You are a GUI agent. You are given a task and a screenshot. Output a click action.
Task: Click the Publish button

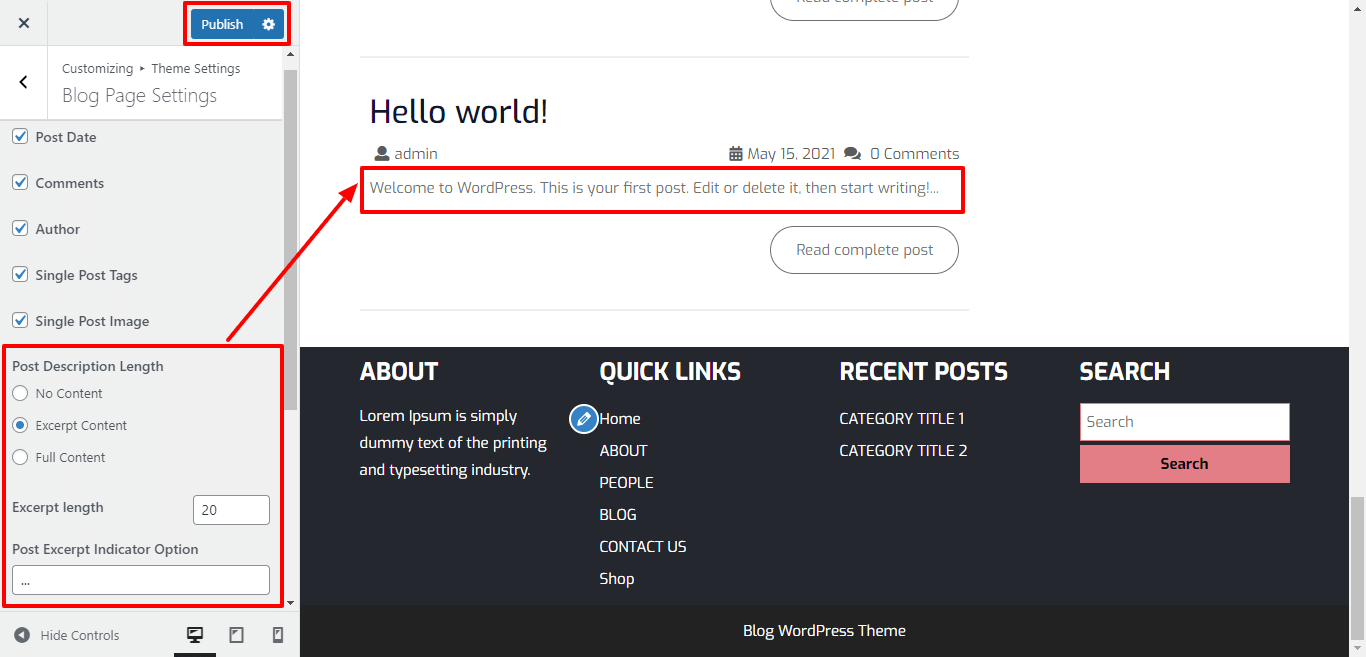[x=222, y=24]
